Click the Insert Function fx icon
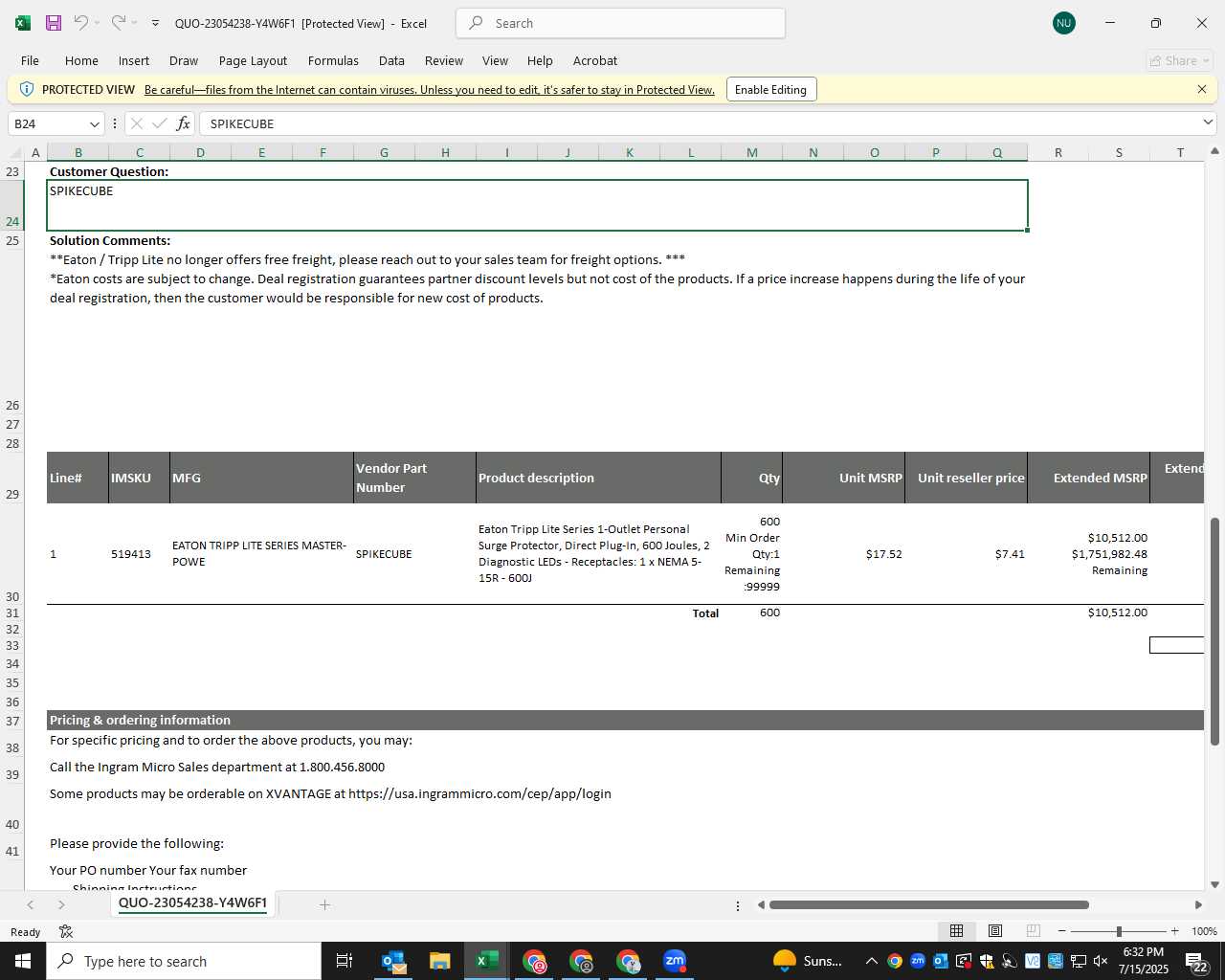1225x980 pixels. [x=183, y=123]
